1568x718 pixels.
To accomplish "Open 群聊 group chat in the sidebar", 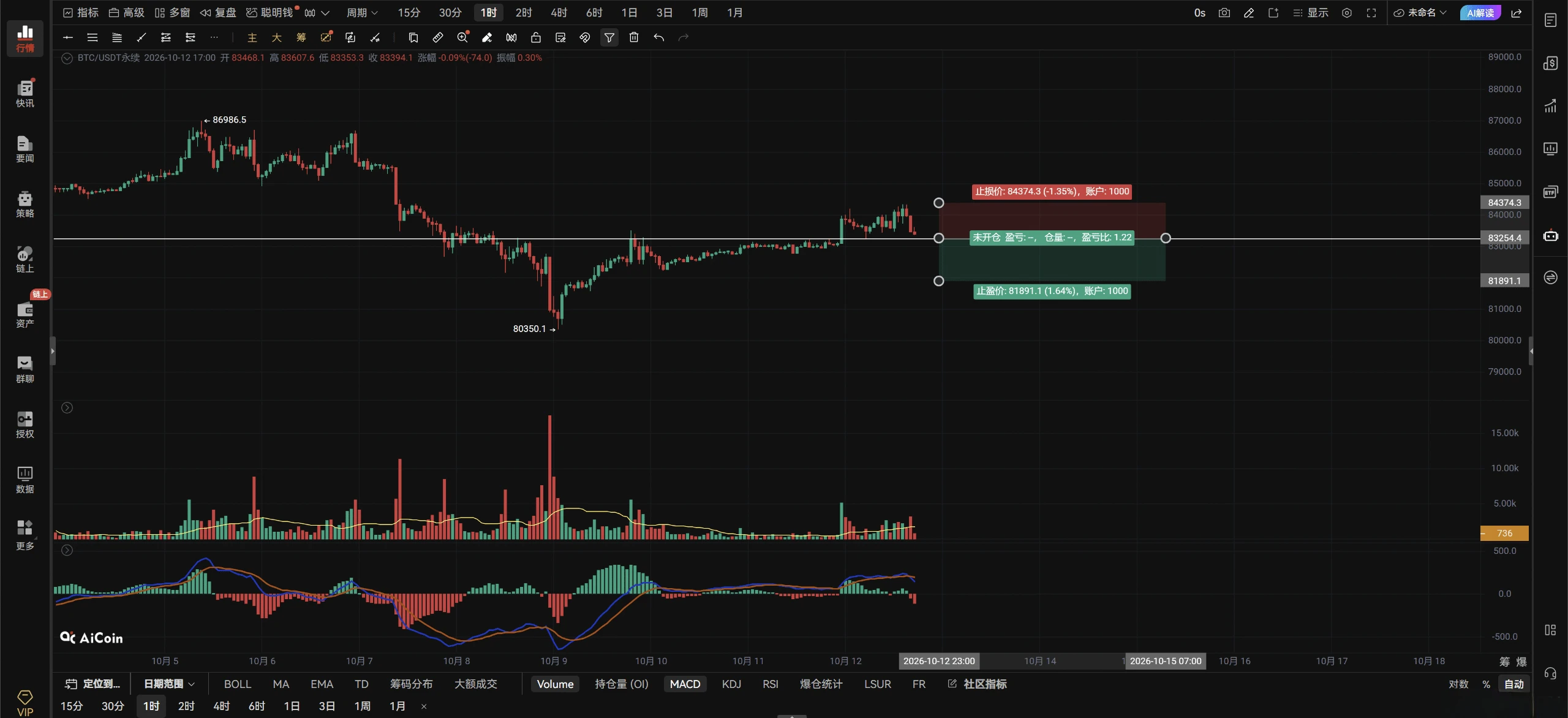I will [x=25, y=369].
